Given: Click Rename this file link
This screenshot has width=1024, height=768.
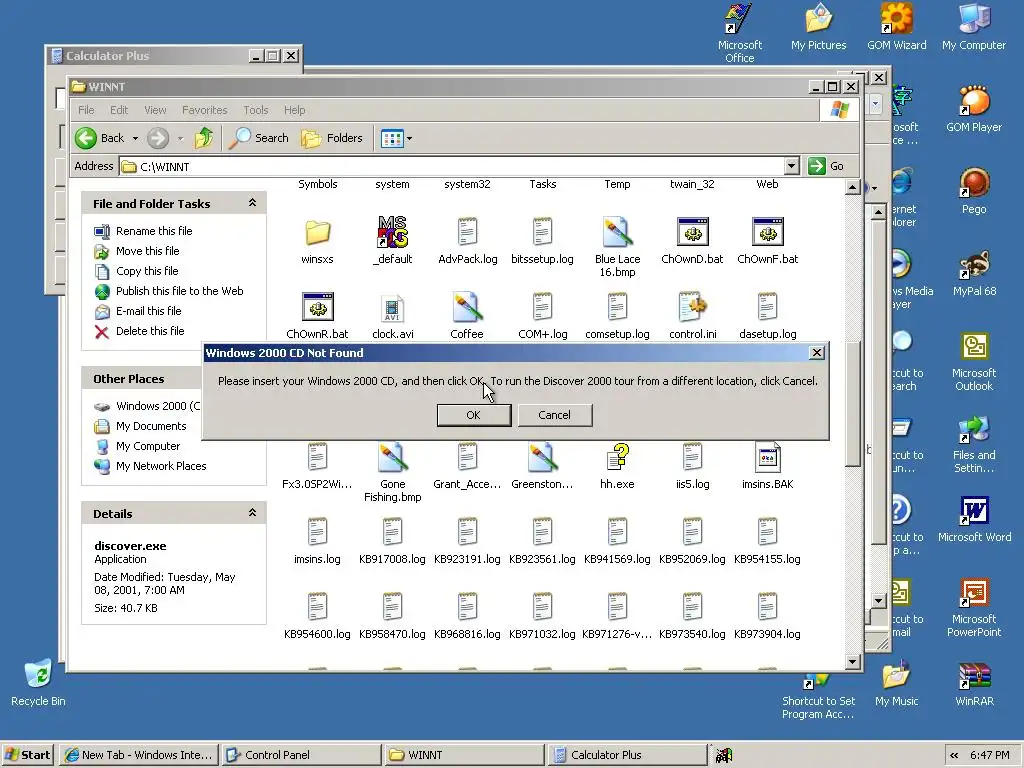Looking at the screenshot, I should (x=154, y=231).
